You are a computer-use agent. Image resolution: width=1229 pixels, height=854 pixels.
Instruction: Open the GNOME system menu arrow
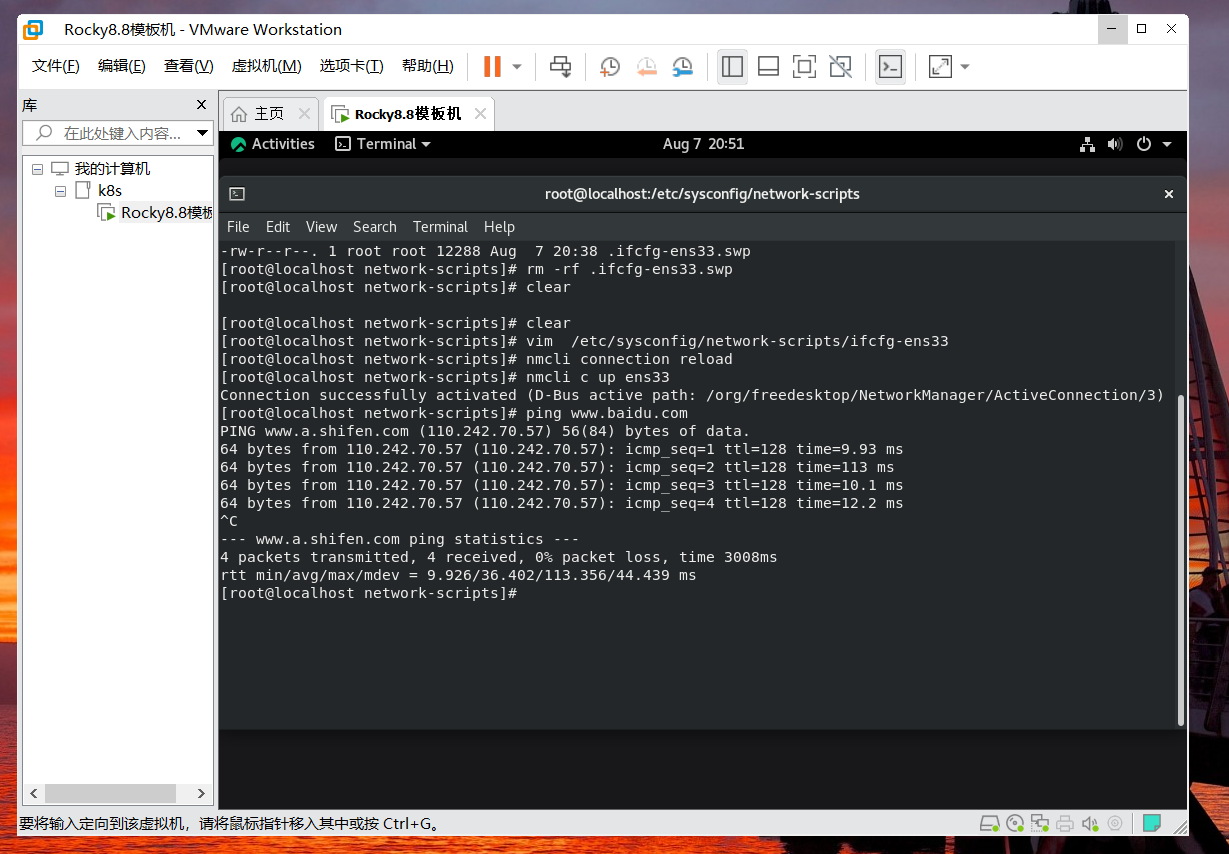[x=1166, y=144]
